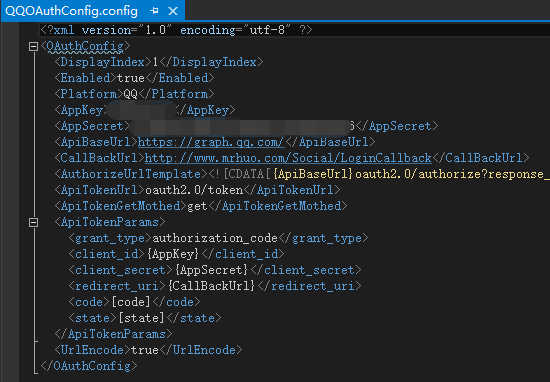Click the opening AppKey tag
The height and width of the screenshot is (382, 550).
tap(81, 110)
